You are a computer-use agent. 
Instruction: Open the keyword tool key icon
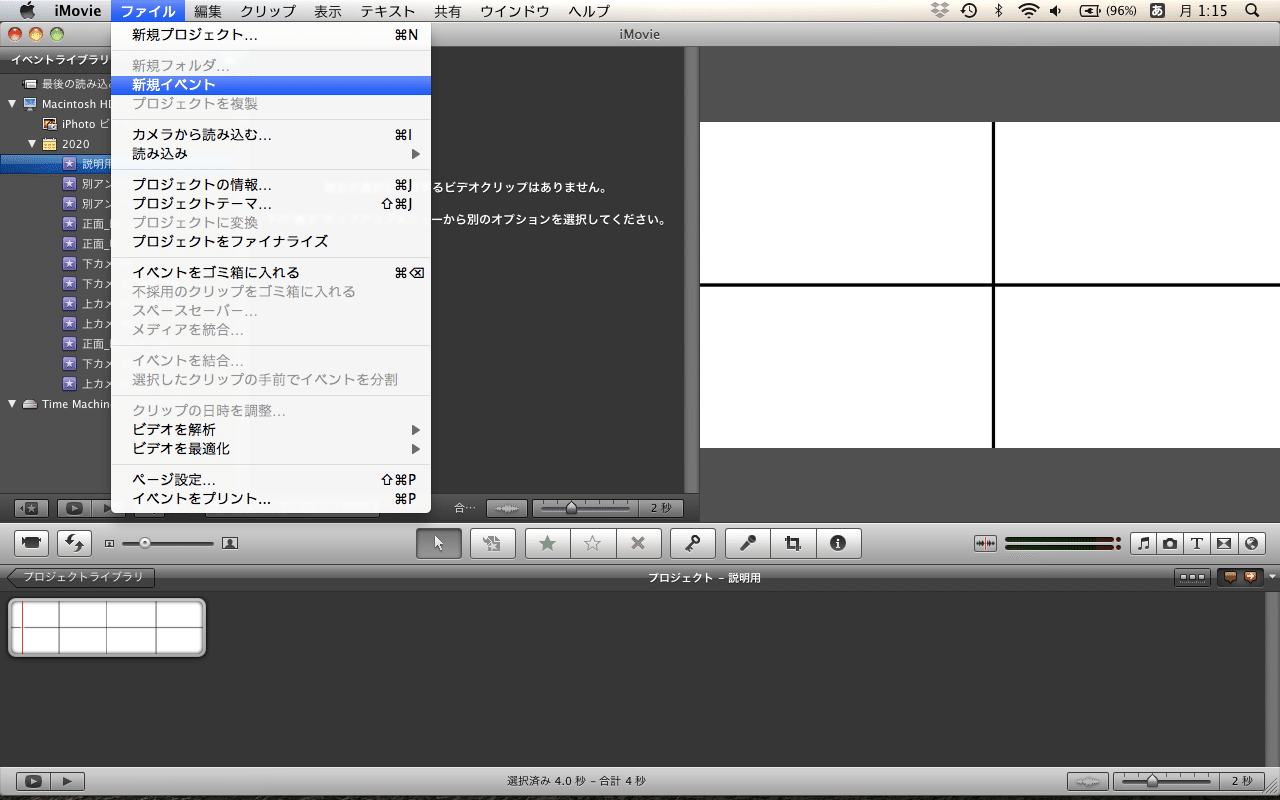[x=692, y=543]
